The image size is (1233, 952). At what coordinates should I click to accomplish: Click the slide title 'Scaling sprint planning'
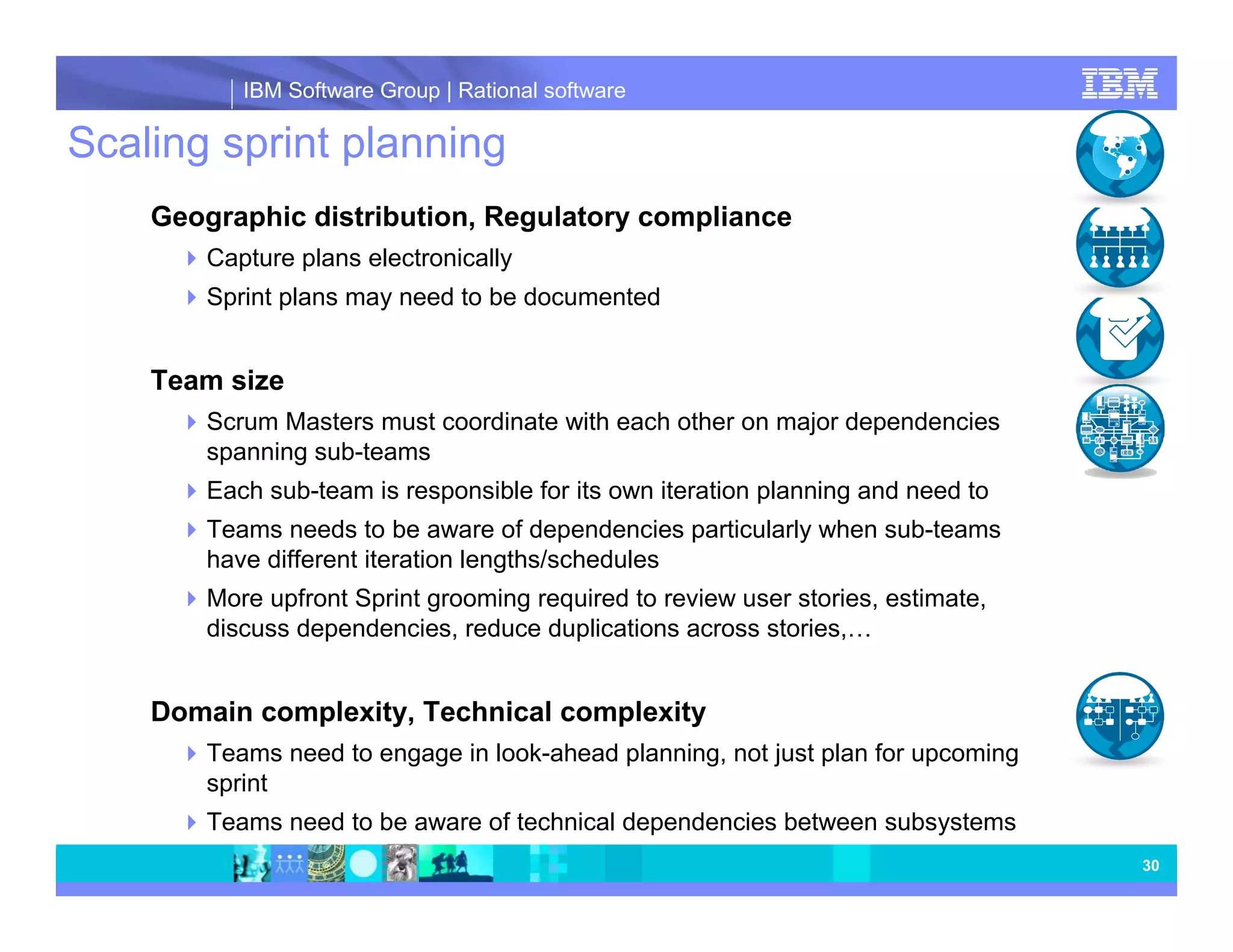pos(287,143)
